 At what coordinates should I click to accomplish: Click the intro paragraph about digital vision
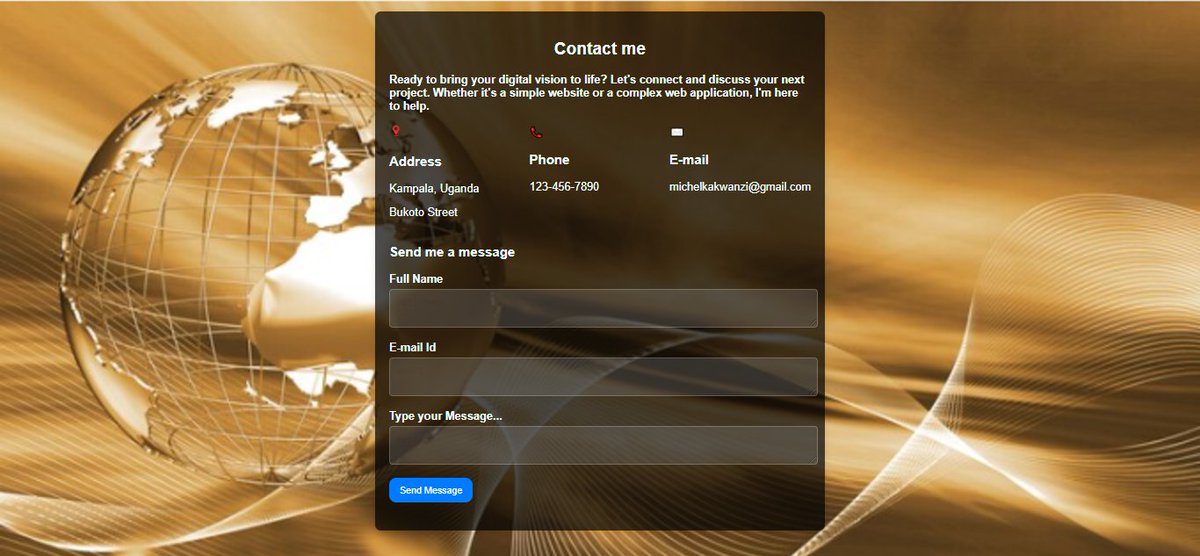[x=598, y=93]
